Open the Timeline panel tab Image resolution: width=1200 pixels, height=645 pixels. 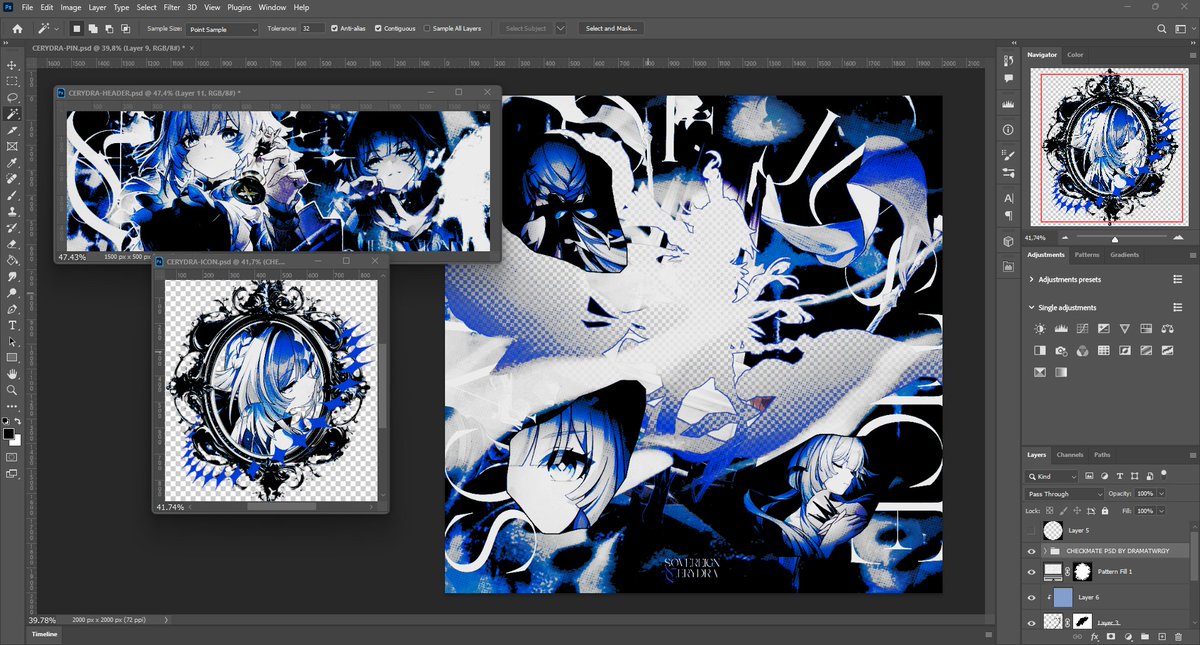pyautogui.click(x=44, y=634)
